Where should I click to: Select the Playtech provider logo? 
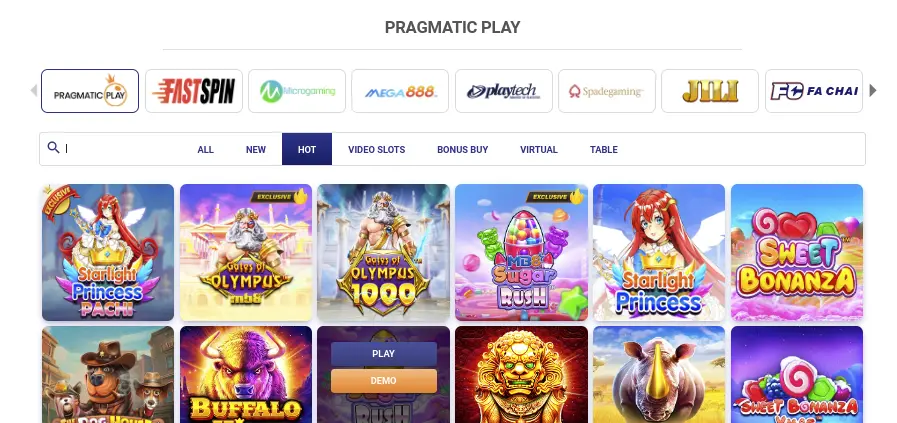pos(504,91)
